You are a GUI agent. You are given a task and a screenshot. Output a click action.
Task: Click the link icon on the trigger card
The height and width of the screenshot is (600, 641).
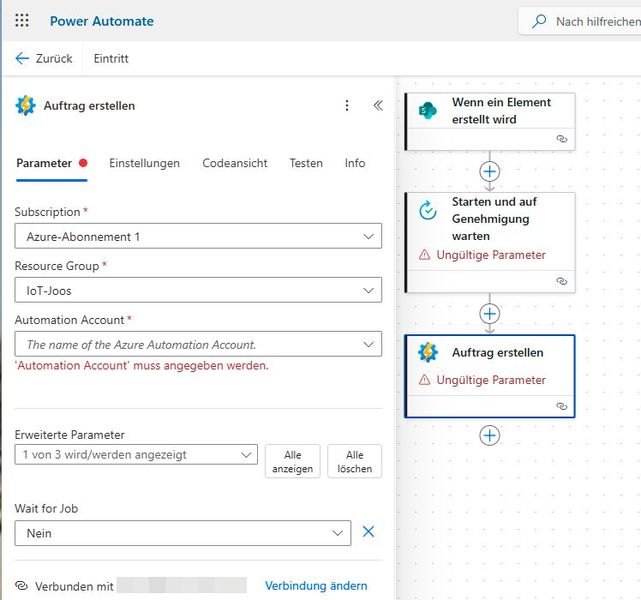point(562,139)
